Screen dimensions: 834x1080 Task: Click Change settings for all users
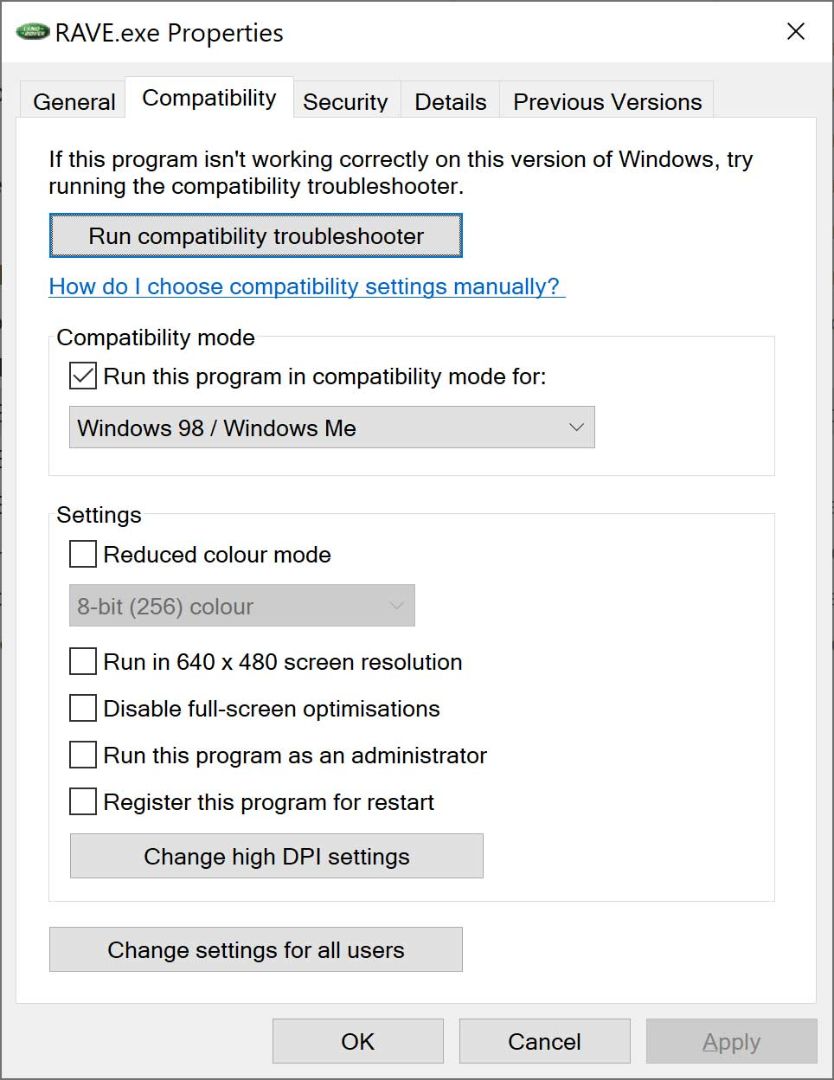pyautogui.click(x=256, y=950)
